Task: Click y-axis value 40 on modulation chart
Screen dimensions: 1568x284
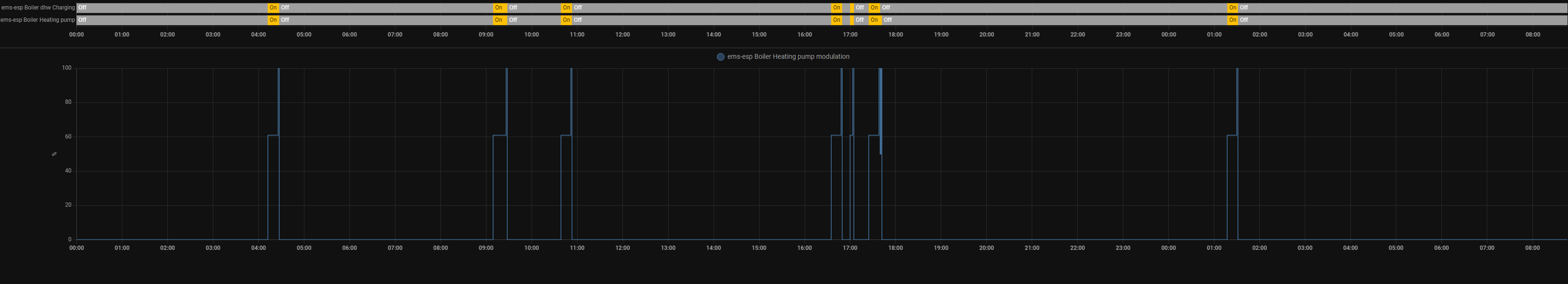Action: (68, 171)
